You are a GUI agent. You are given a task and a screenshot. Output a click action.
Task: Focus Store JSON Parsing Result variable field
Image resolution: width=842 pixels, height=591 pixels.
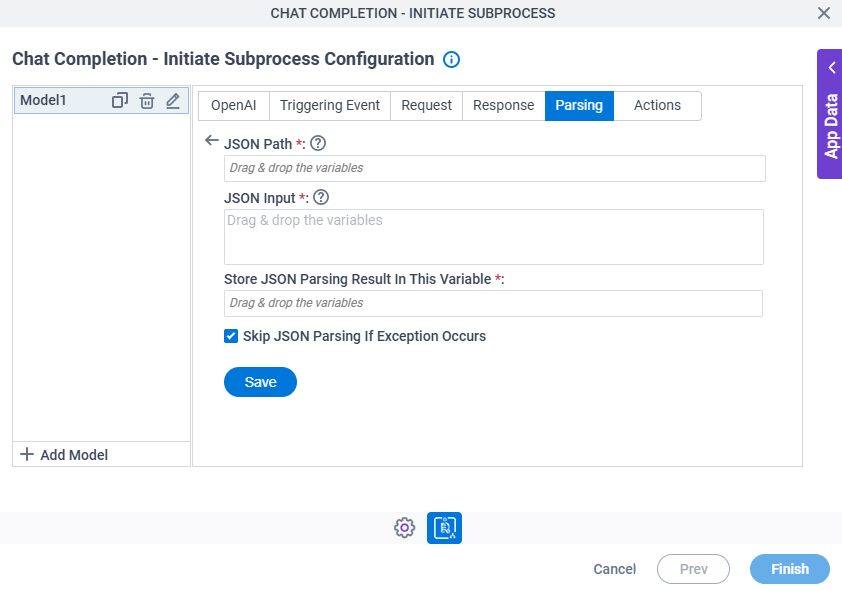pos(493,303)
